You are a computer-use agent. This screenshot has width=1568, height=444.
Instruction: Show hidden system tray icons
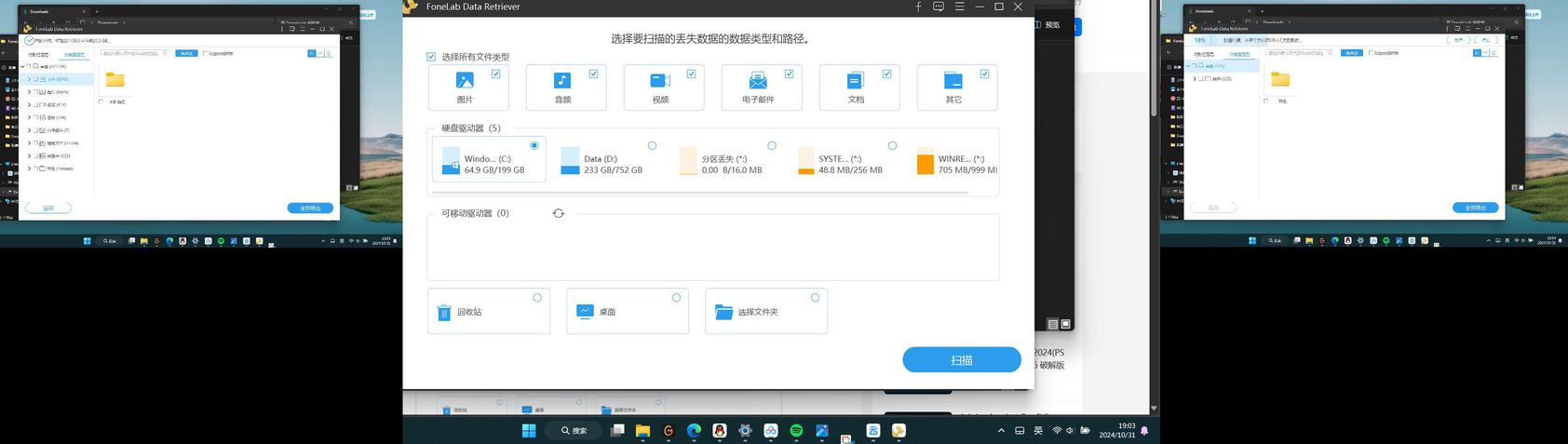1001,431
